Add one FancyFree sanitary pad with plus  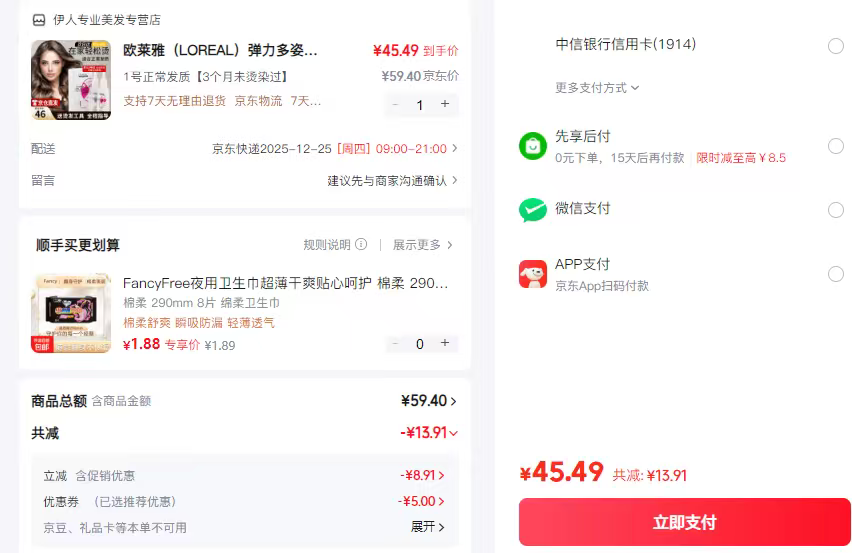[x=445, y=343]
